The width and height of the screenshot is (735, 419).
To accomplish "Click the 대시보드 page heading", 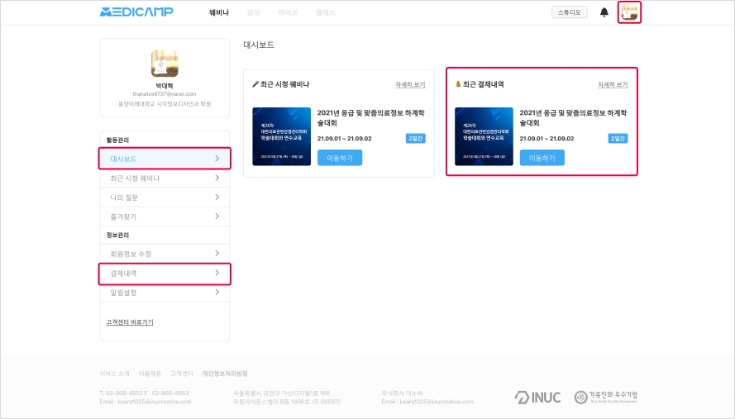I will point(259,45).
